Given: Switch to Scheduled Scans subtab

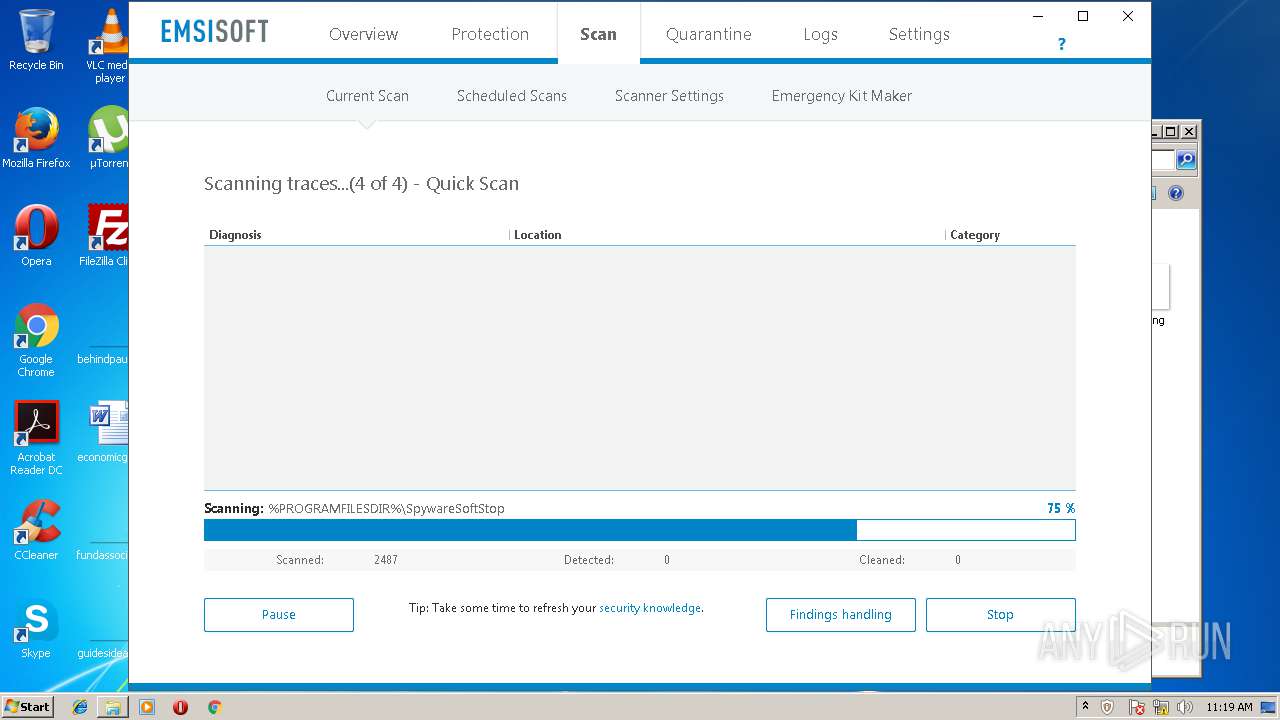Looking at the screenshot, I should (512, 96).
